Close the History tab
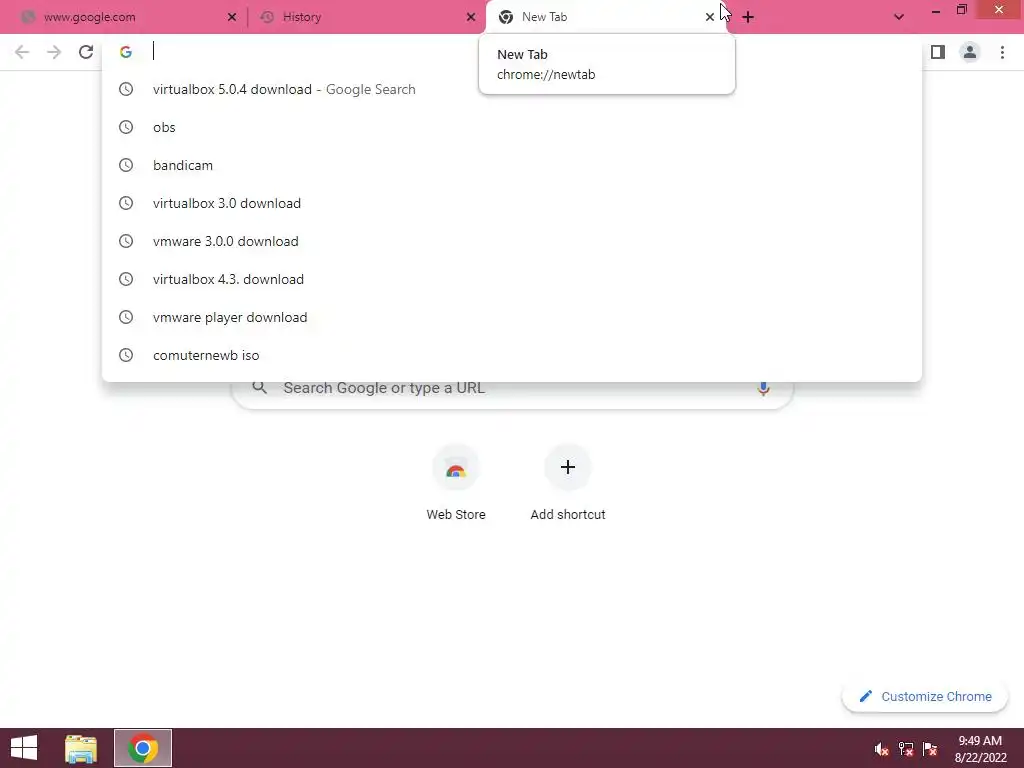 (471, 18)
